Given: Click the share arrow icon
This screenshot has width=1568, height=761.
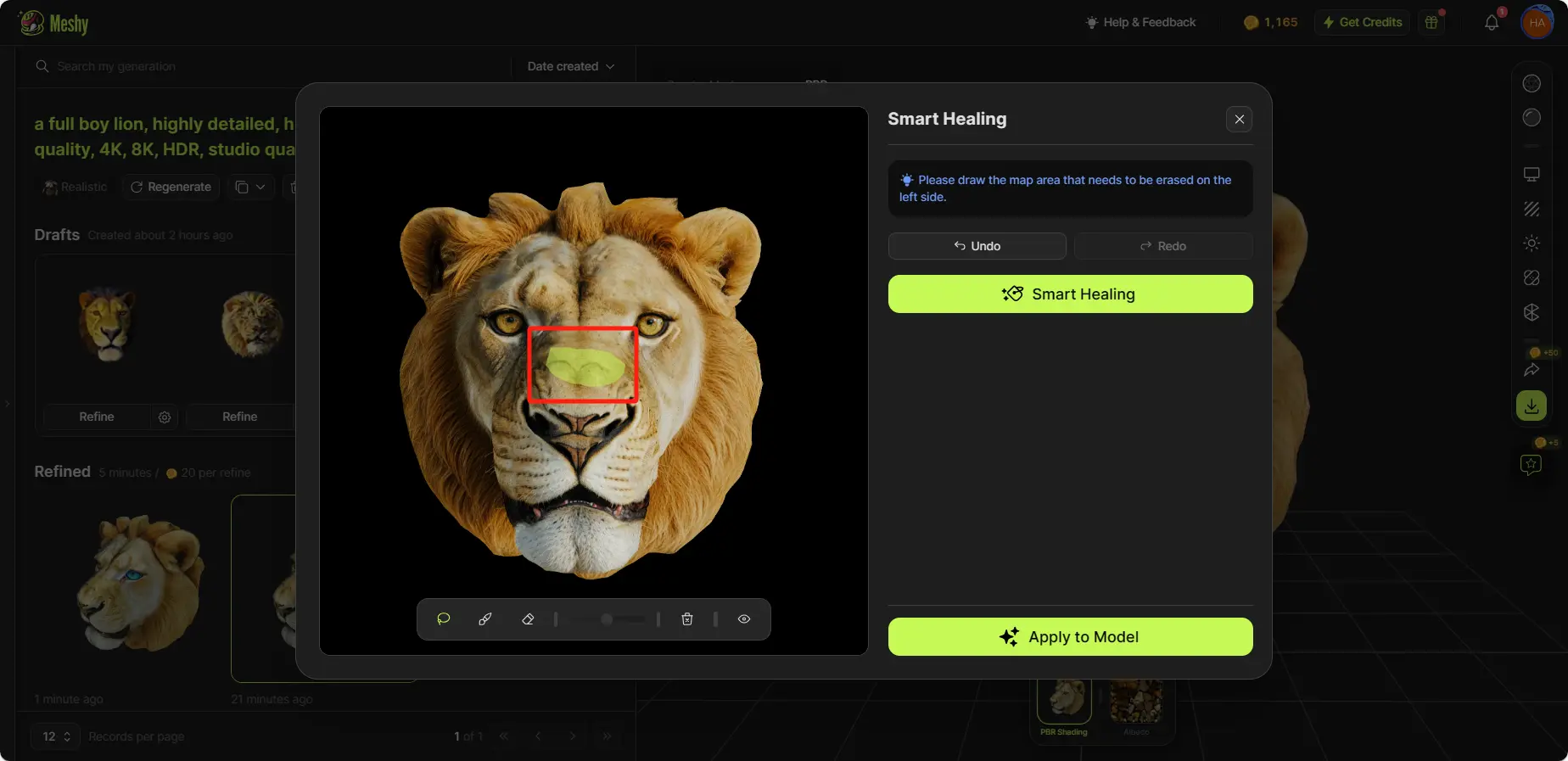Looking at the screenshot, I should click(x=1531, y=370).
